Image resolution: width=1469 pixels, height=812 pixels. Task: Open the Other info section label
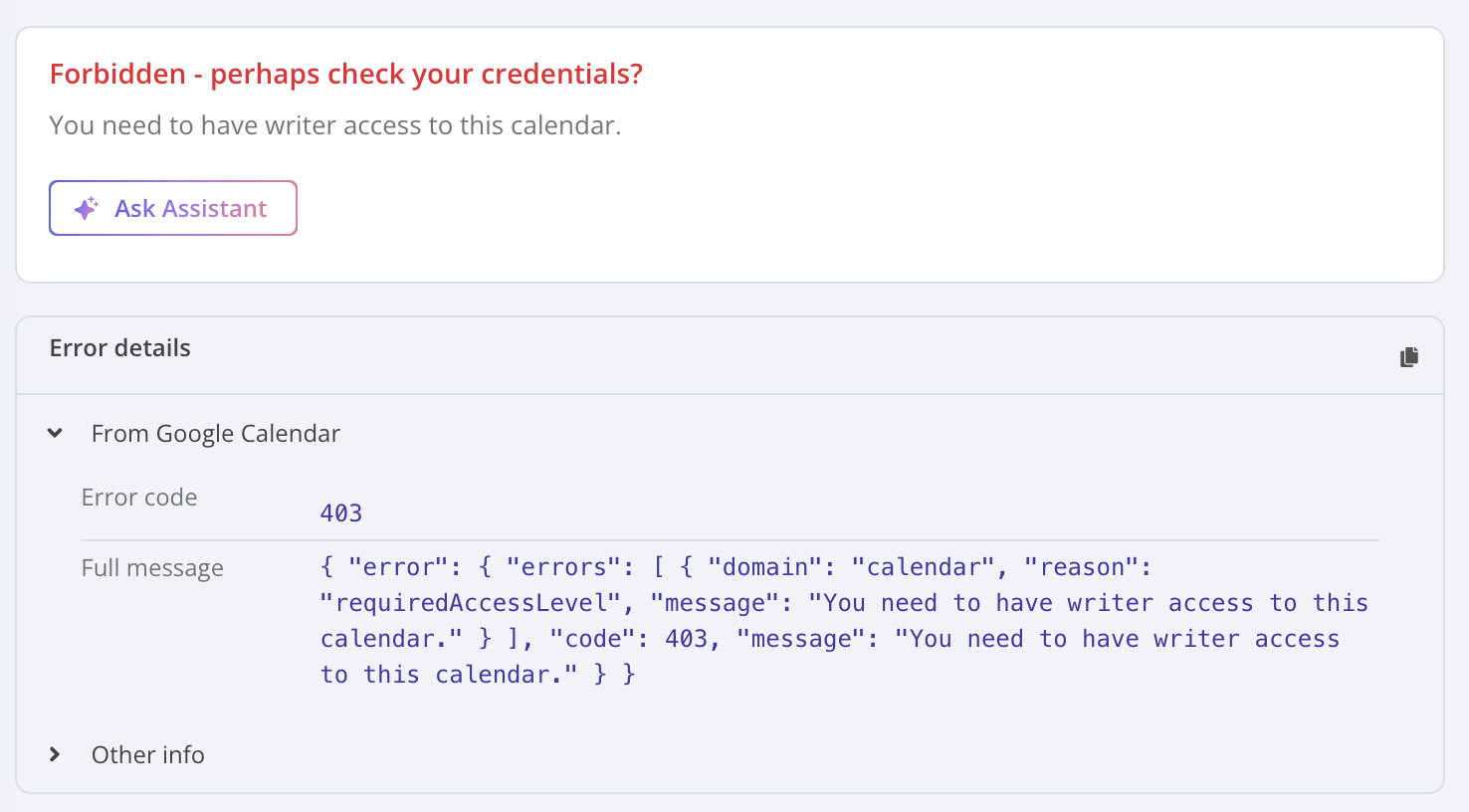click(148, 755)
